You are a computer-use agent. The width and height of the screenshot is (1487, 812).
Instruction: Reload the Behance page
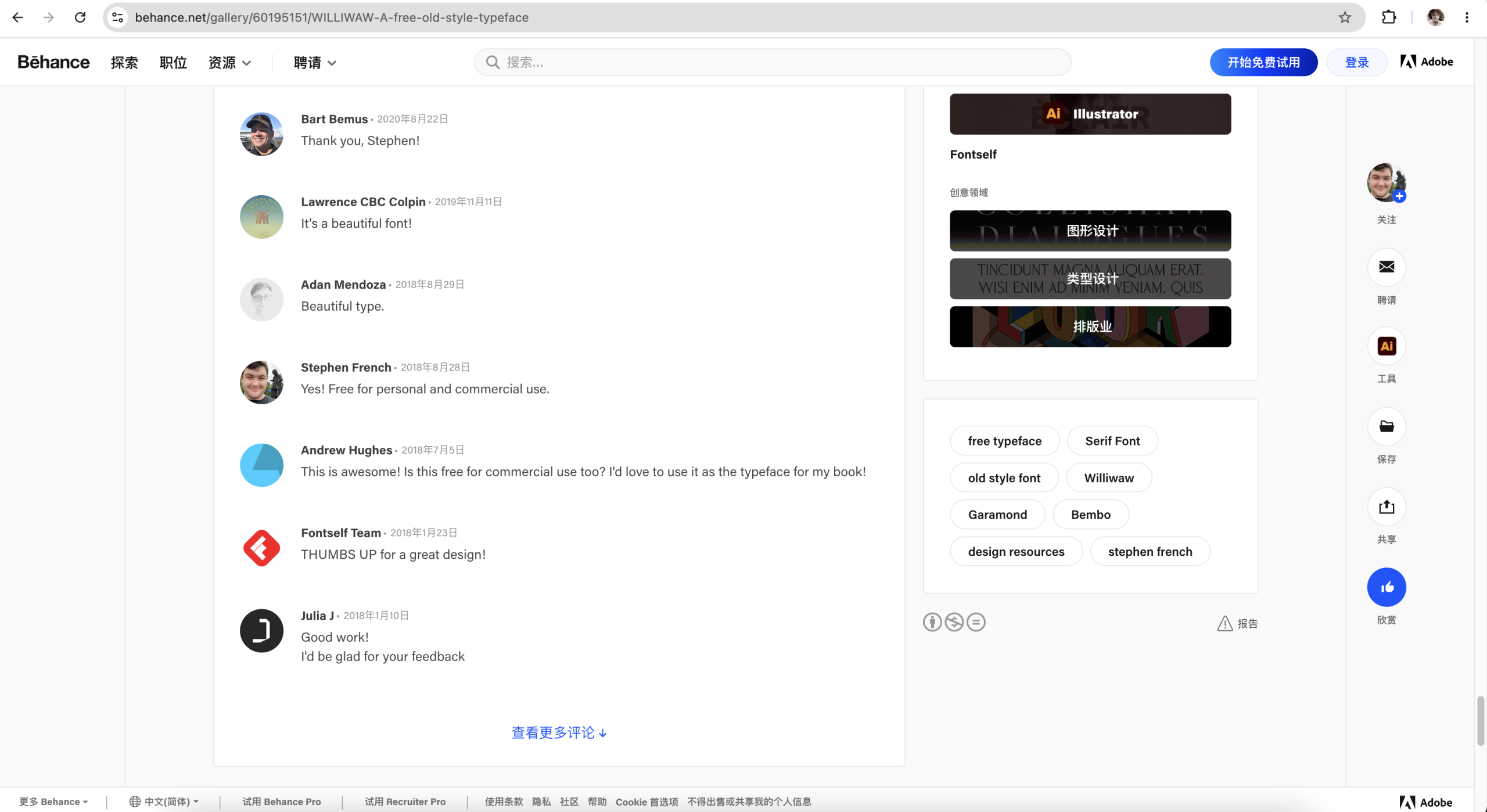click(x=80, y=17)
